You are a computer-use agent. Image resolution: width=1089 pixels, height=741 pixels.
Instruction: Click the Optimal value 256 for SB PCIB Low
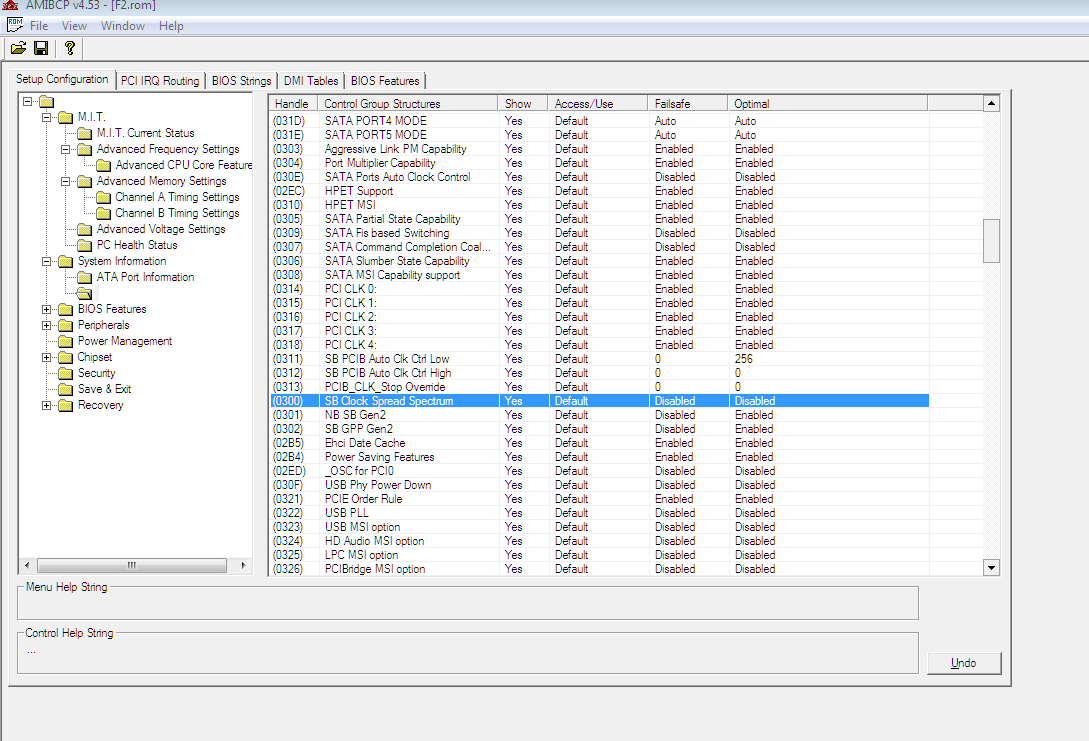coord(744,359)
